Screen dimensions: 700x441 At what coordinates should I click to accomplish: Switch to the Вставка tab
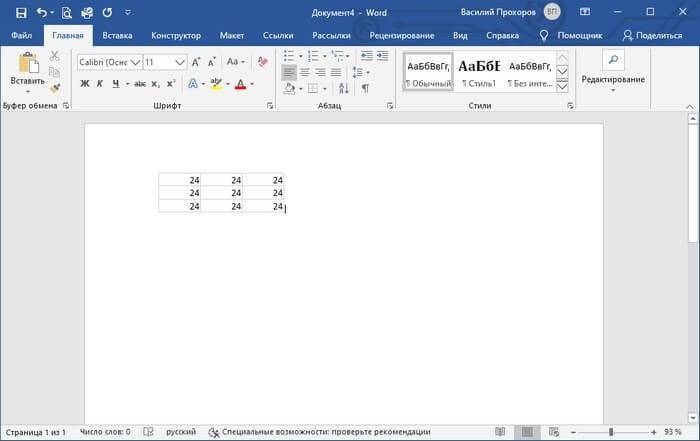pyautogui.click(x=117, y=35)
